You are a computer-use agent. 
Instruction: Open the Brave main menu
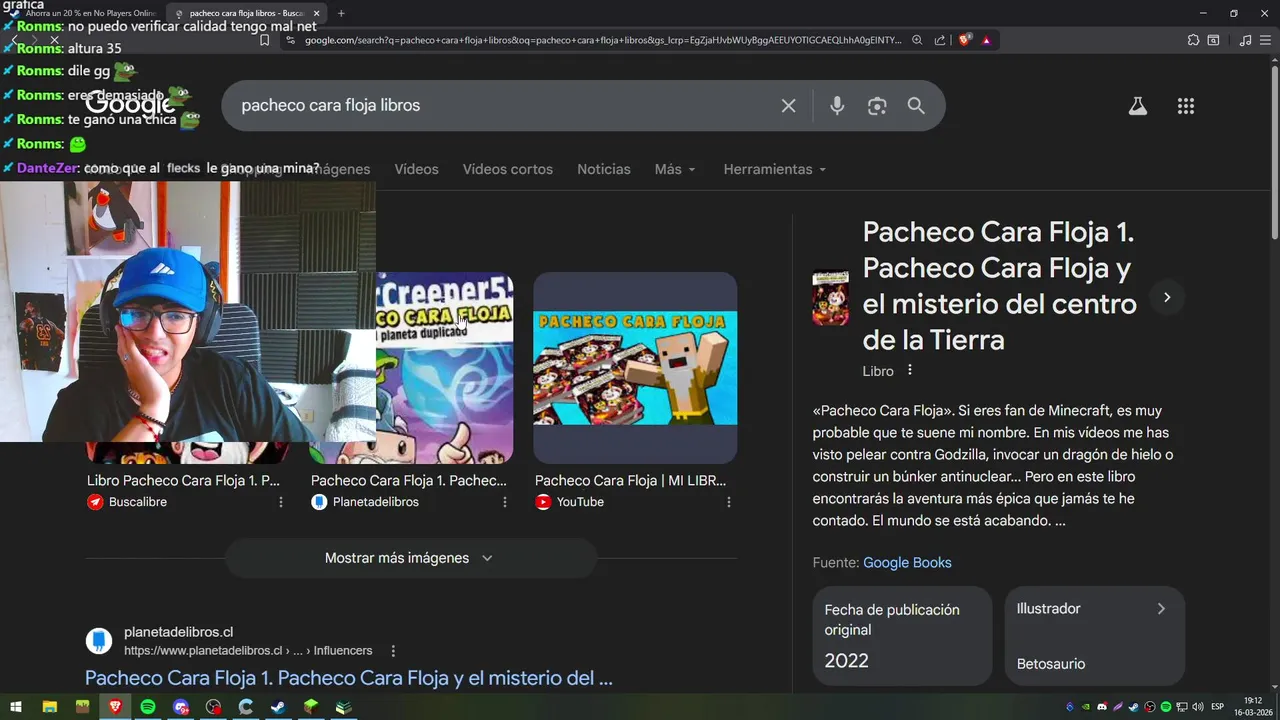1265,40
